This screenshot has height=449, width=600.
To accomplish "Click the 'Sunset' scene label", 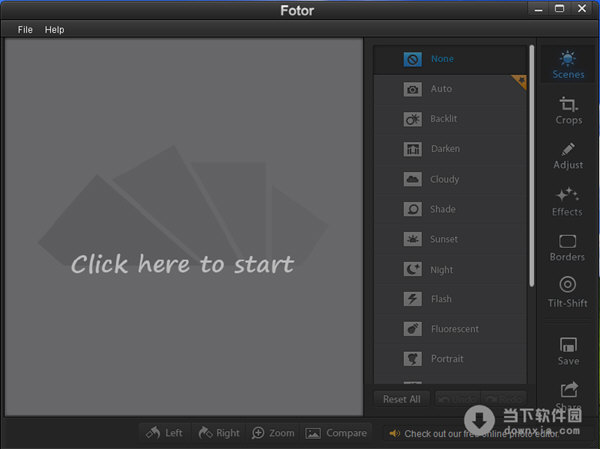I will click(444, 239).
